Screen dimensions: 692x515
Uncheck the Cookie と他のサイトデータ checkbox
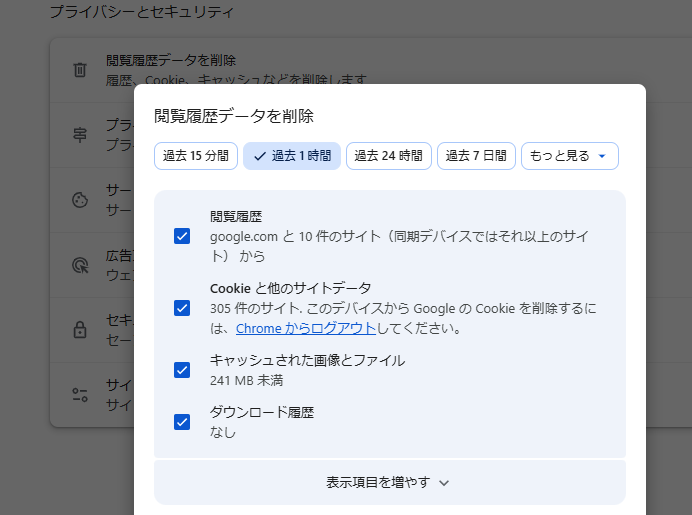182,308
